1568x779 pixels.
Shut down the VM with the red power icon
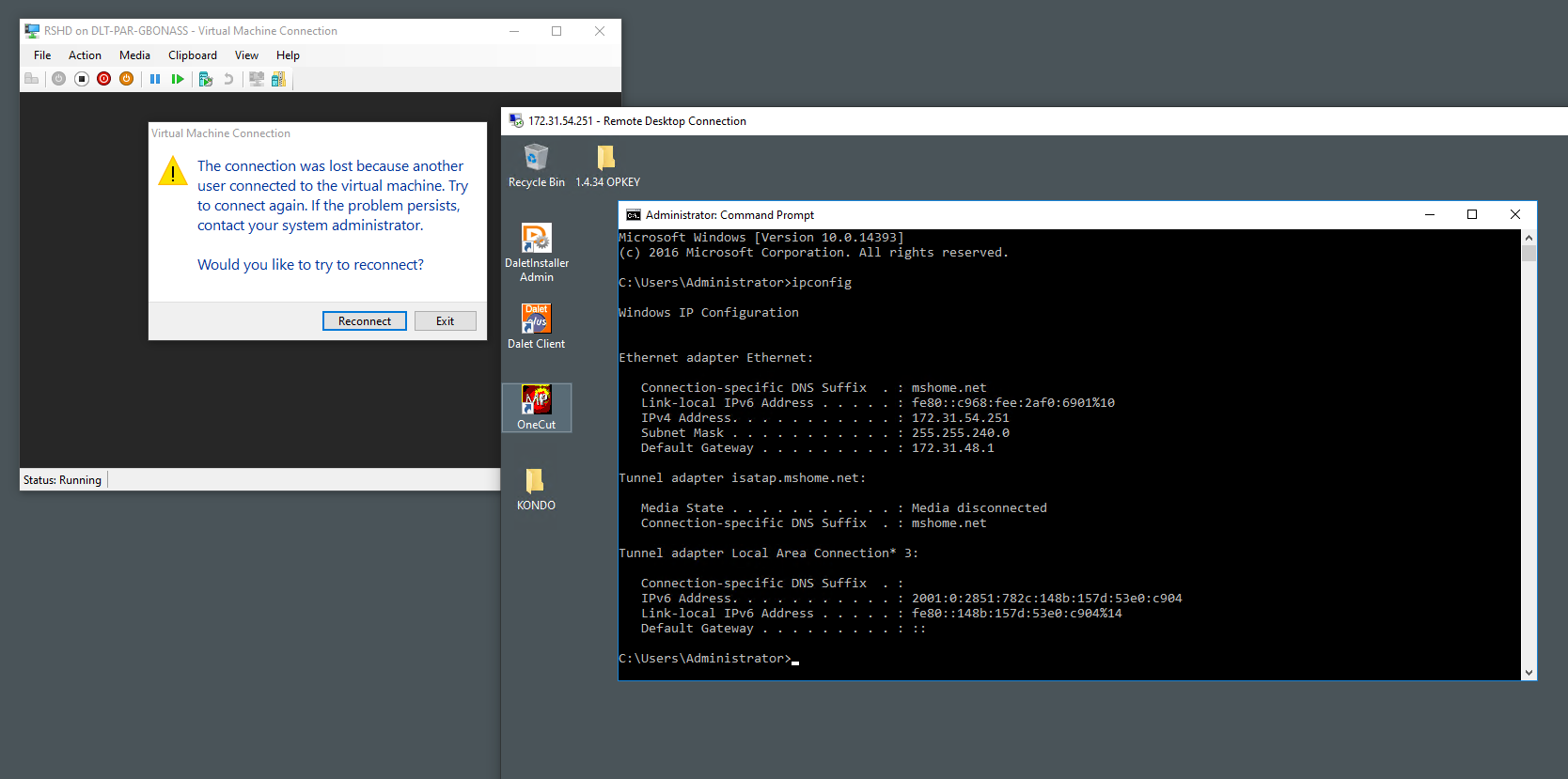pos(104,79)
